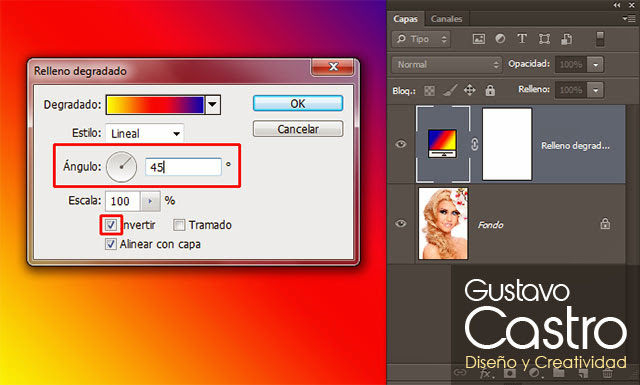Click the Fondo layer name
Viewport: 640px width, 385px height.
point(490,225)
